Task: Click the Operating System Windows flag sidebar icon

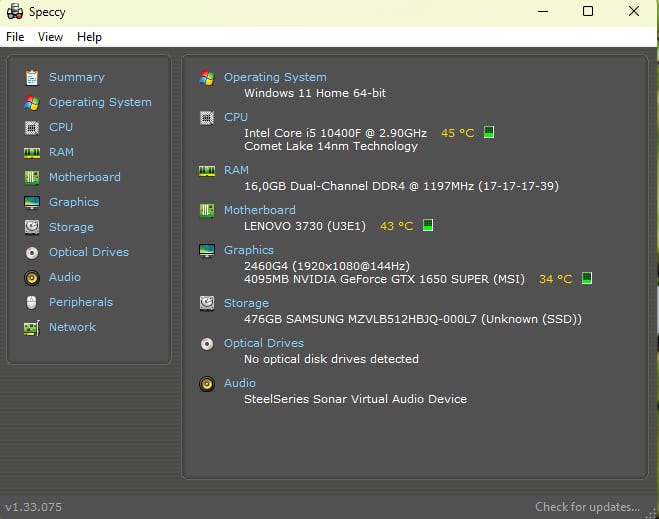Action: (x=32, y=103)
